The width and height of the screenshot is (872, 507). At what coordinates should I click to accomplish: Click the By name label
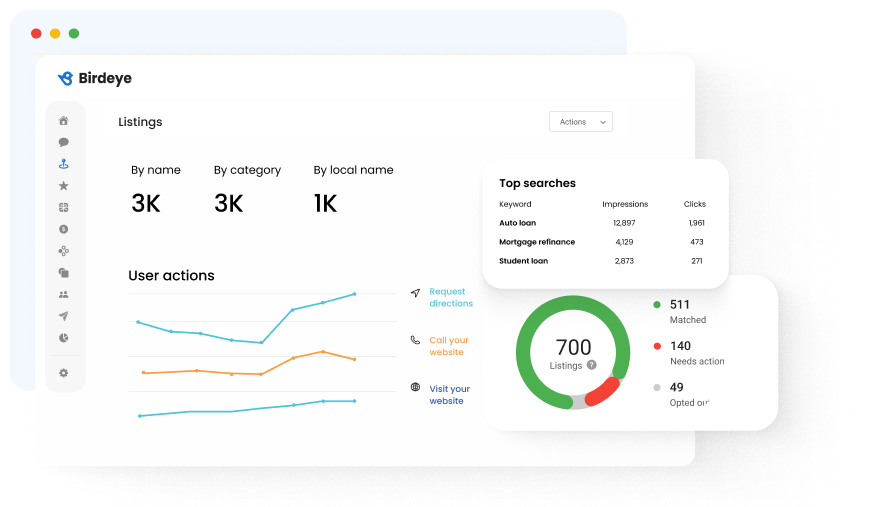coord(156,170)
